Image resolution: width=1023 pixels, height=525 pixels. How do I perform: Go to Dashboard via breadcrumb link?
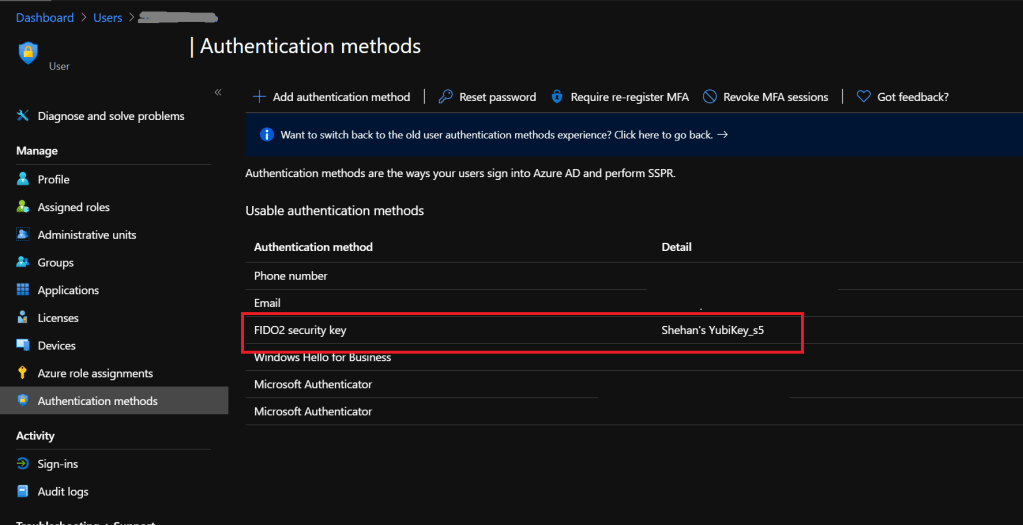45,18
